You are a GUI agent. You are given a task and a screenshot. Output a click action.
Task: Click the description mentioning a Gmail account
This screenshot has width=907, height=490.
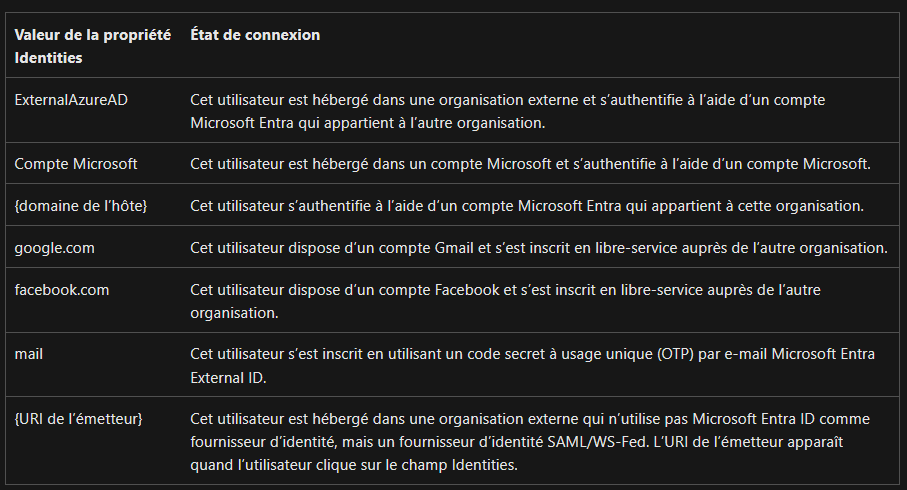(x=539, y=248)
